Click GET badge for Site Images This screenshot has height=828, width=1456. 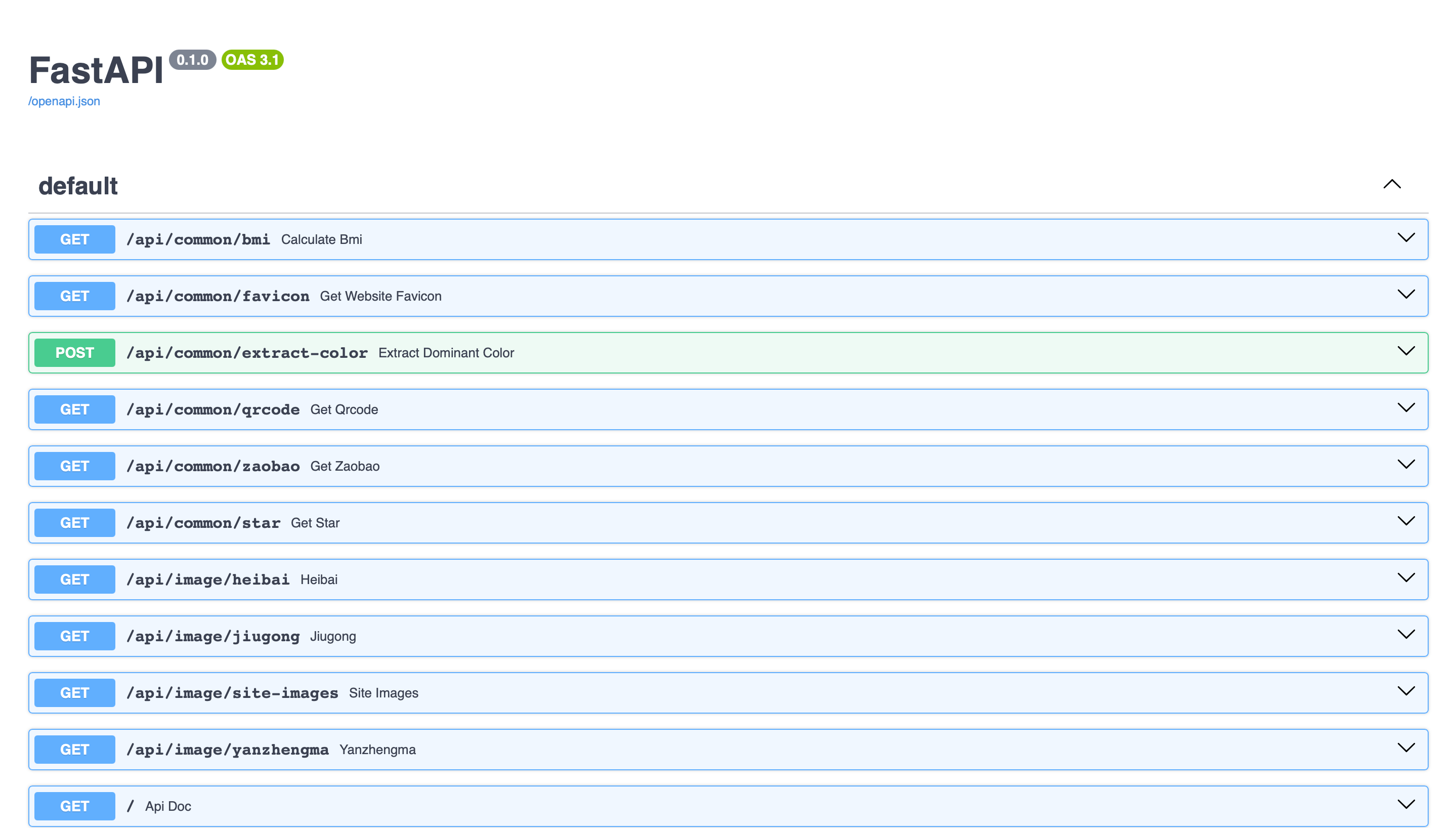(x=74, y=693)
